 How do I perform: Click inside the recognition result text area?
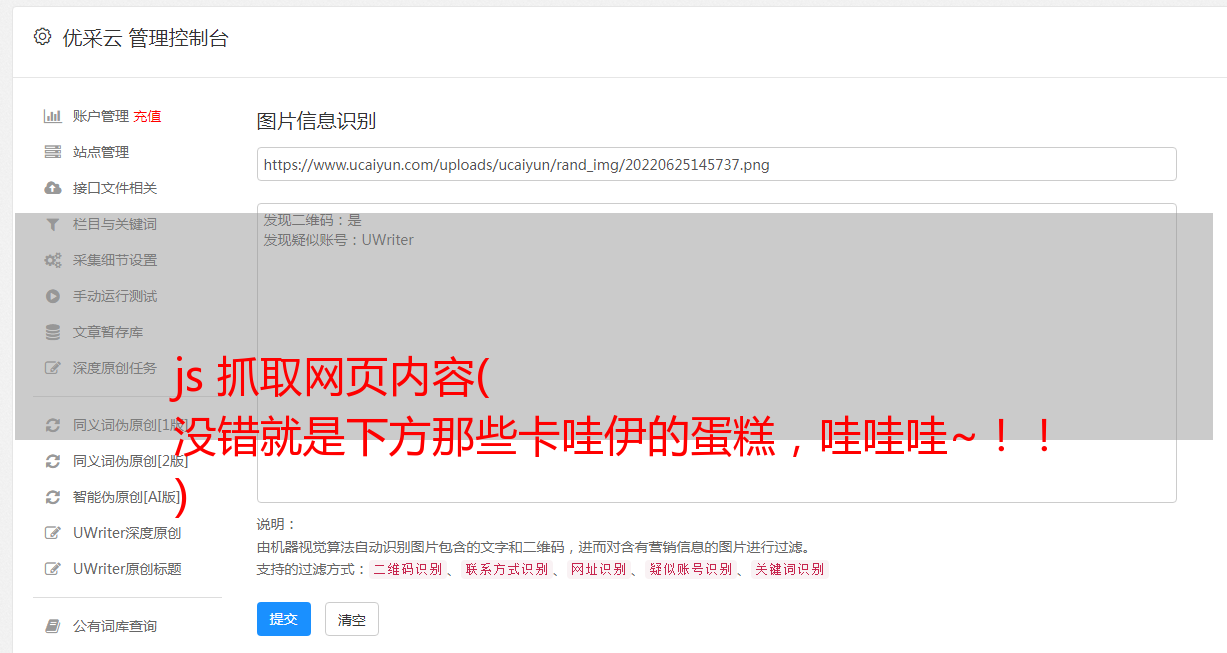click(x=716, y=352)
